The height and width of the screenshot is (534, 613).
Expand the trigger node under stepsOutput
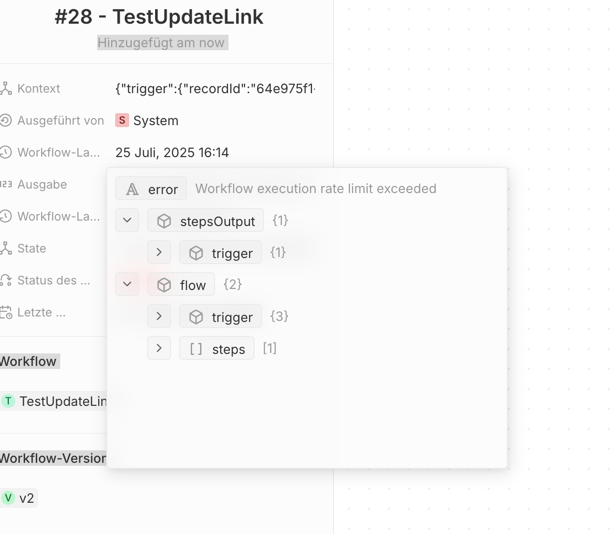point(159,252)
